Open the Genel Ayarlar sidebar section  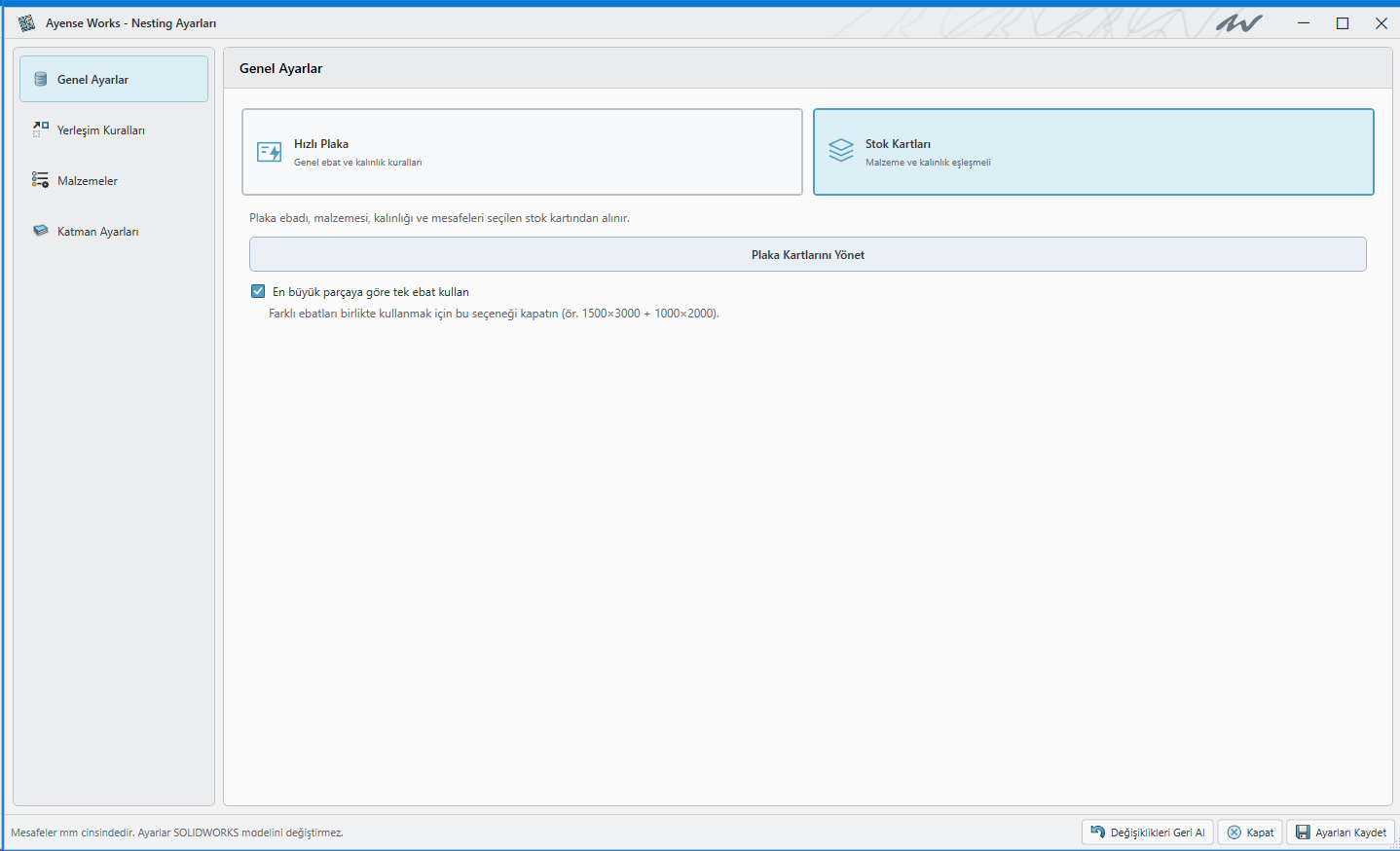(114, 79)
